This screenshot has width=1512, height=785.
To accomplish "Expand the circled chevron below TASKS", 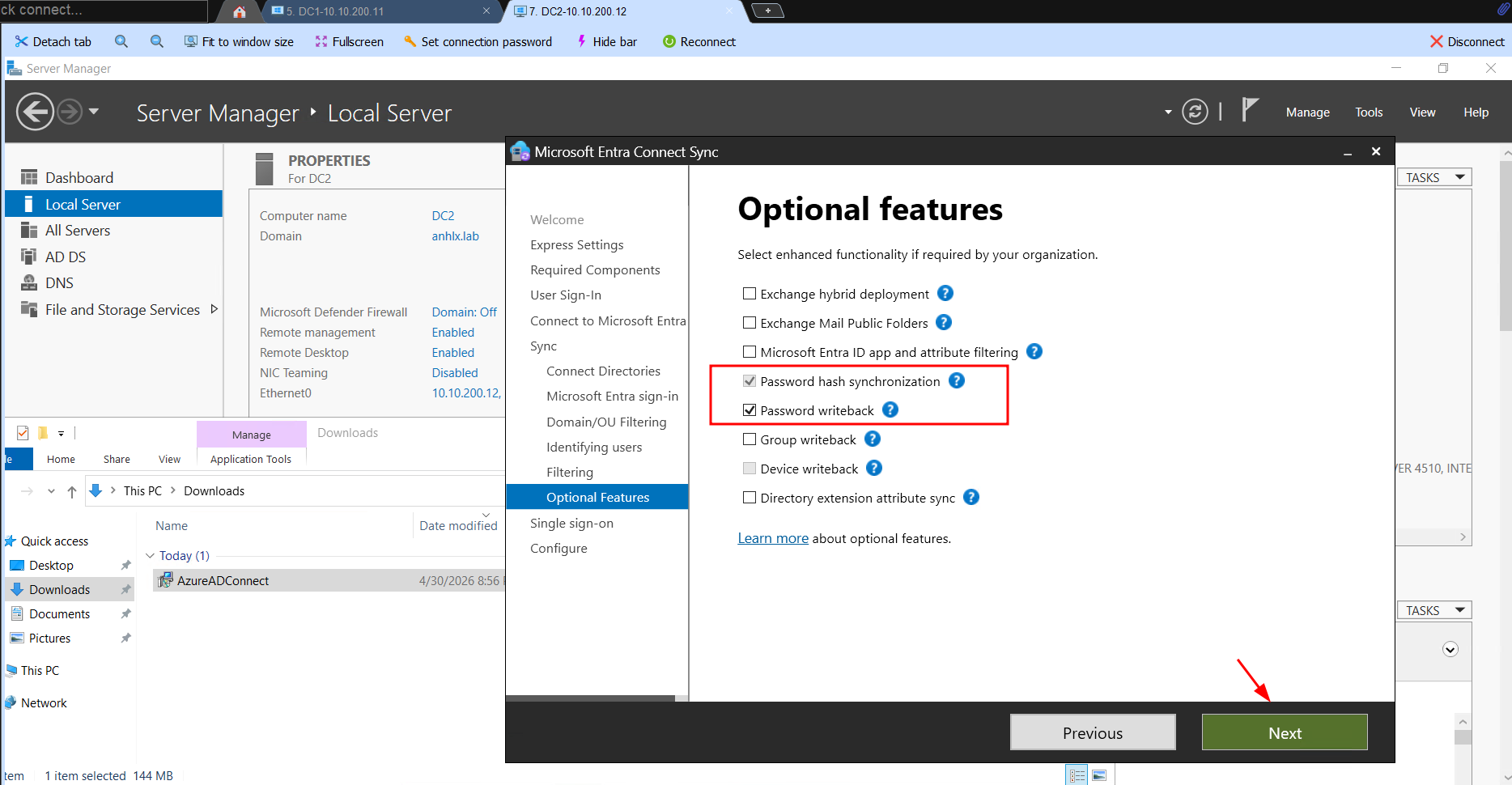I will pyautogui.click(x=1450, y=649).
